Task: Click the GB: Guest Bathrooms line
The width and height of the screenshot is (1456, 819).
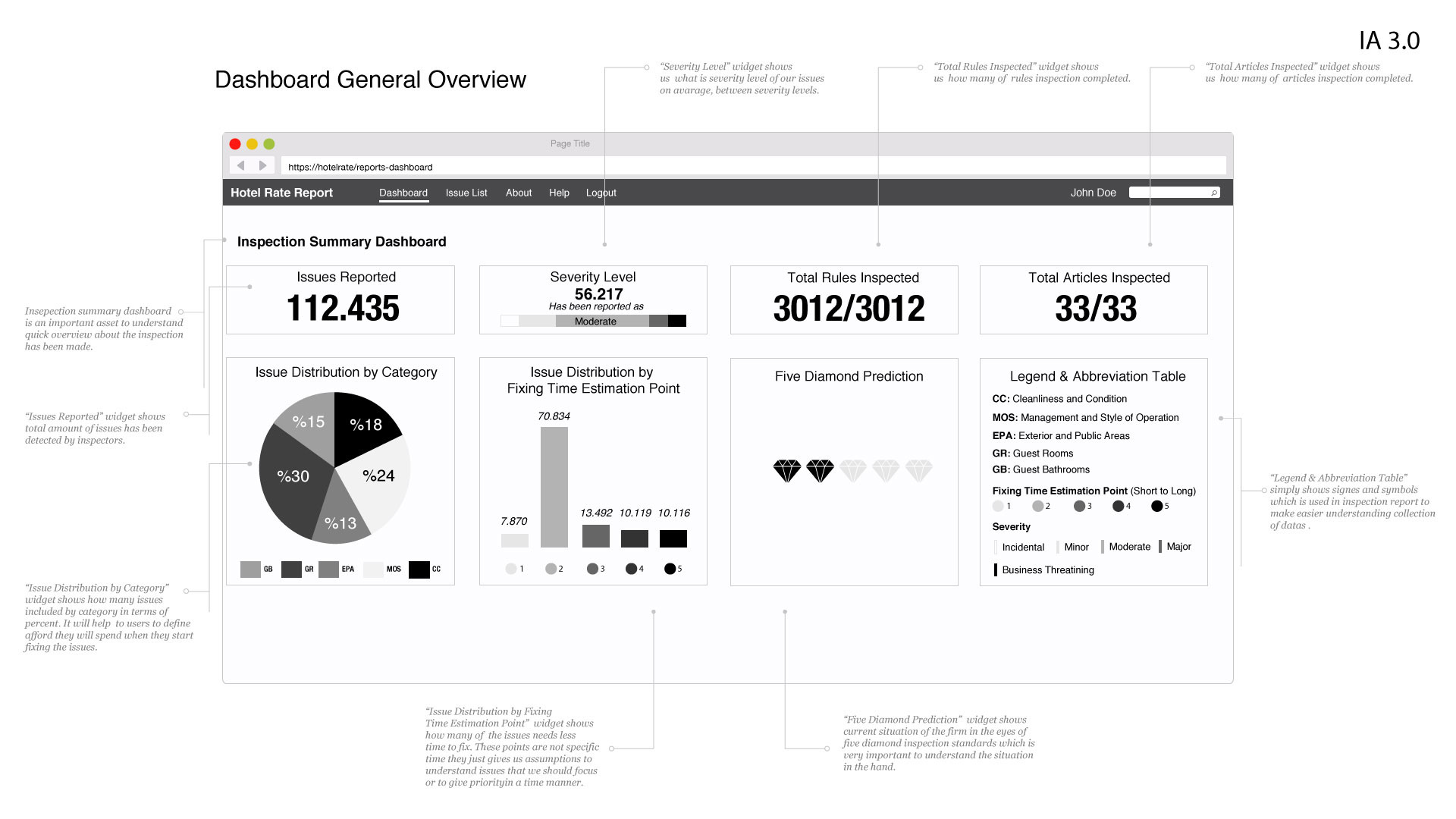Action: coord(1041,470)
